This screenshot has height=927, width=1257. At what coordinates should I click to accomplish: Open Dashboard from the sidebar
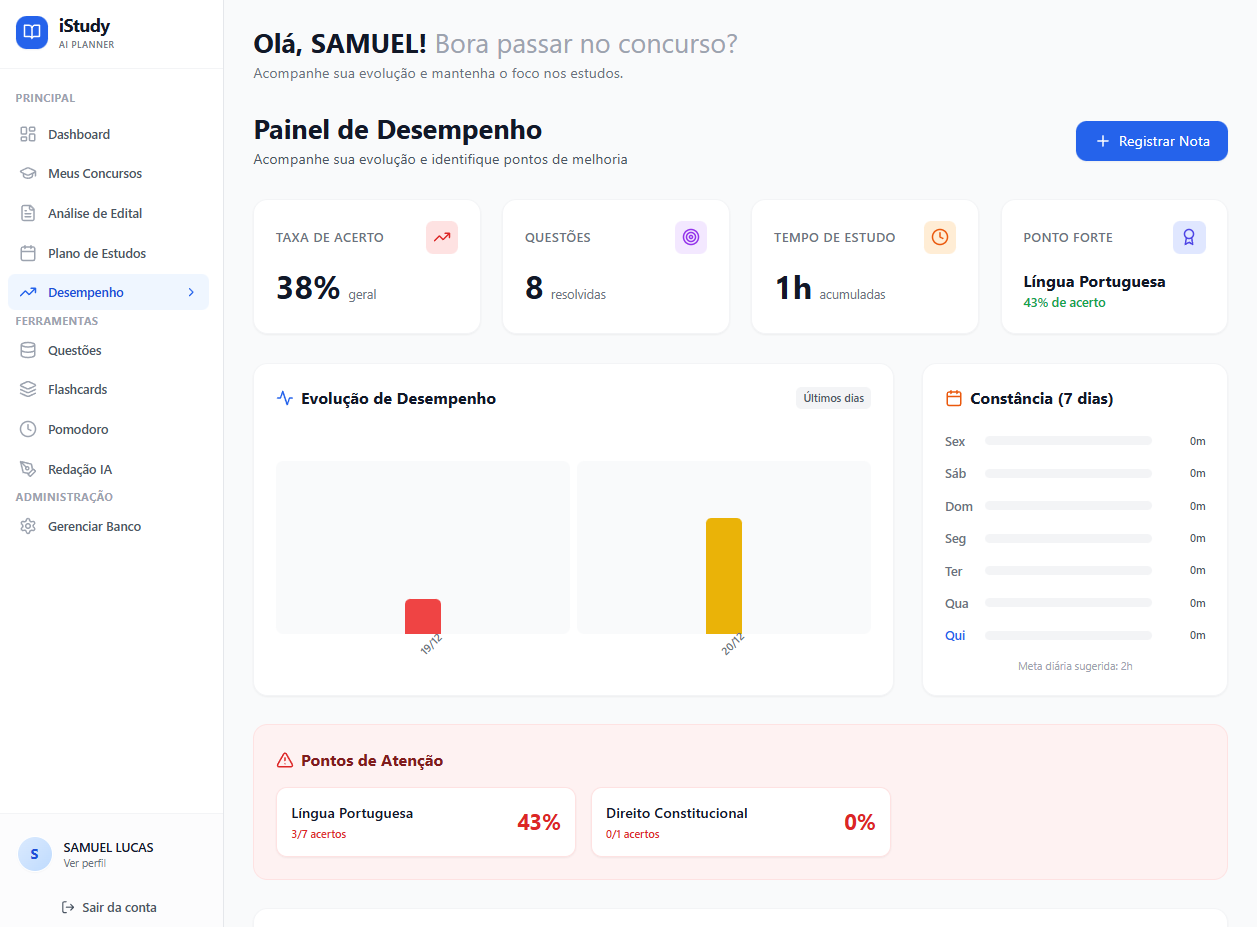pyautogui.click(x=79, y=134)
